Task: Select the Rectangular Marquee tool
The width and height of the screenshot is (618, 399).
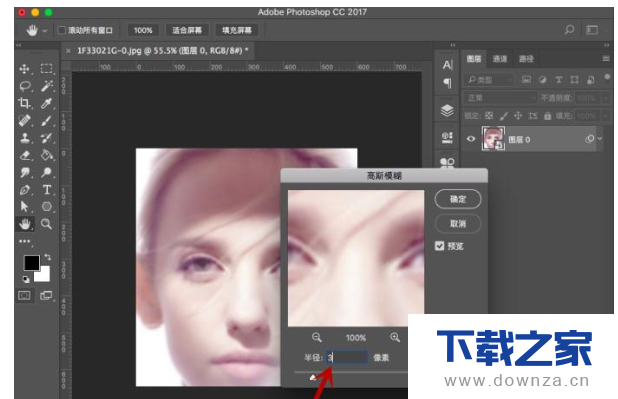Action: 47,69
